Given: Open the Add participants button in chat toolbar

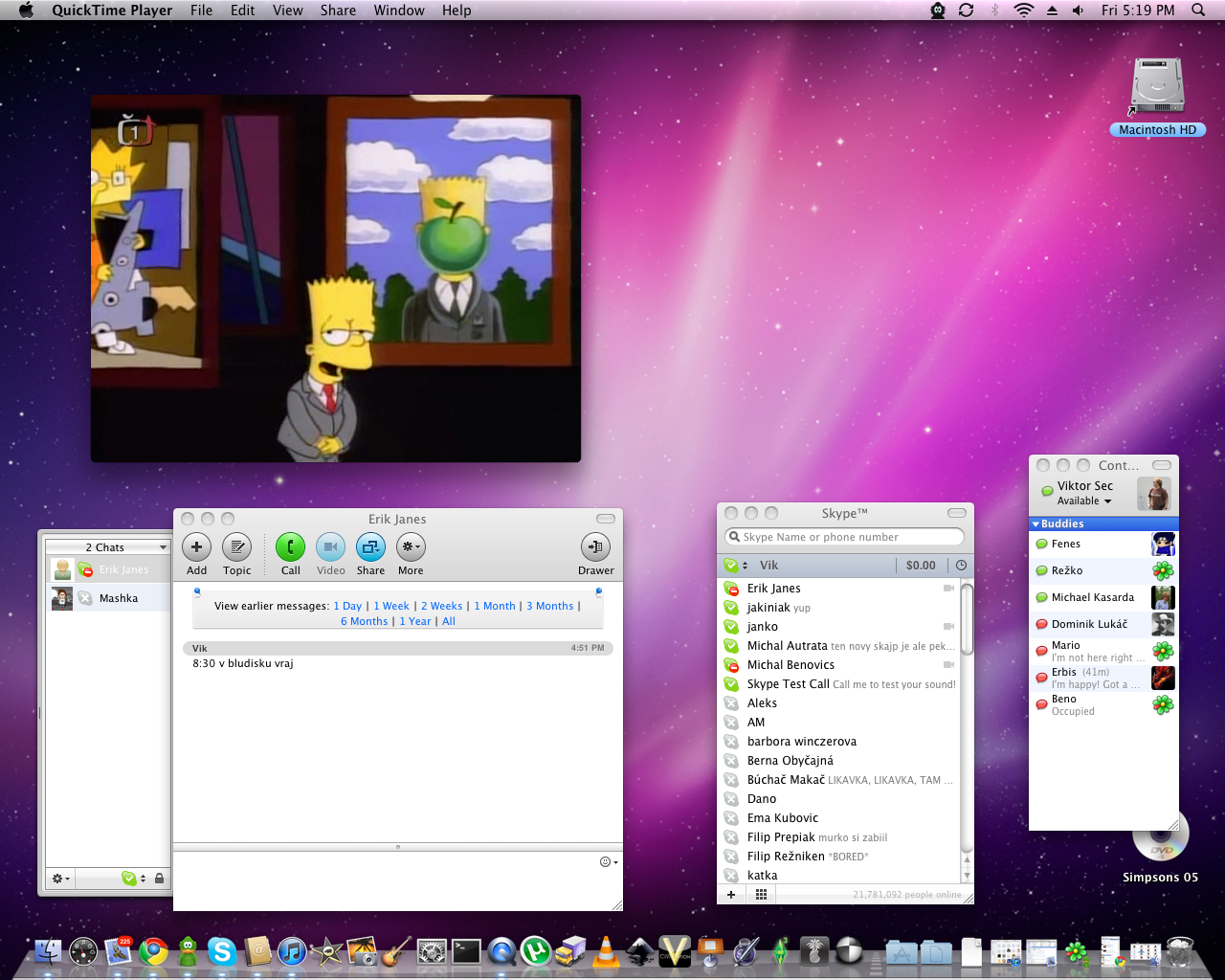Looking at the screenshot, I should point(196,547).
